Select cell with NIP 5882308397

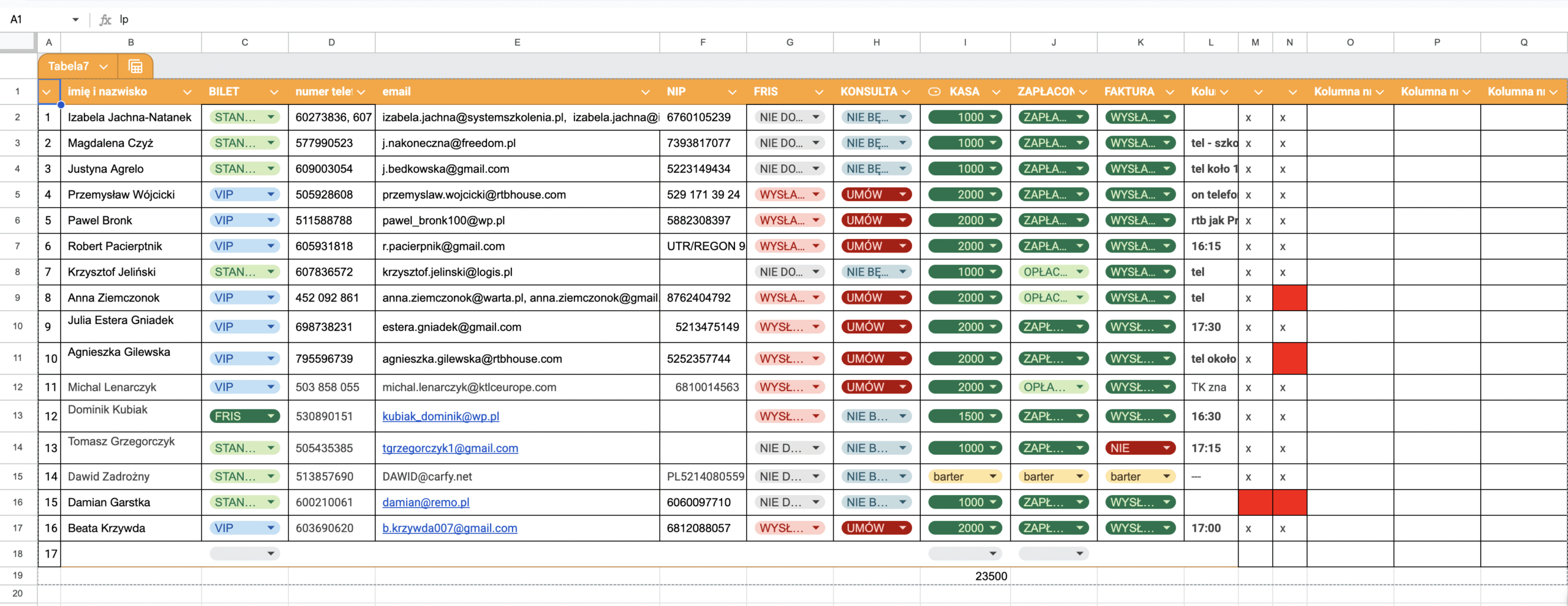(x=703, y=220)
